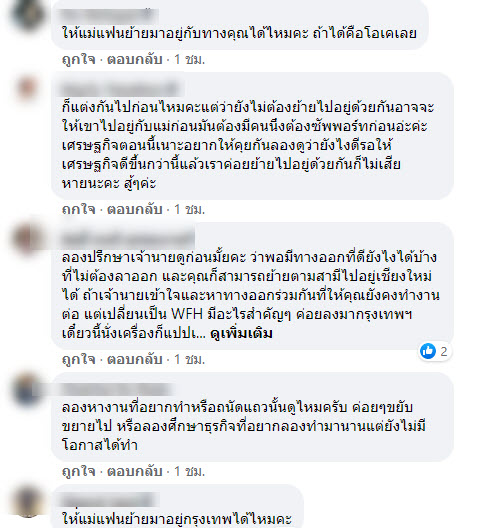Open second commenter's profile picture
The image size is (494, 528).
28,88
